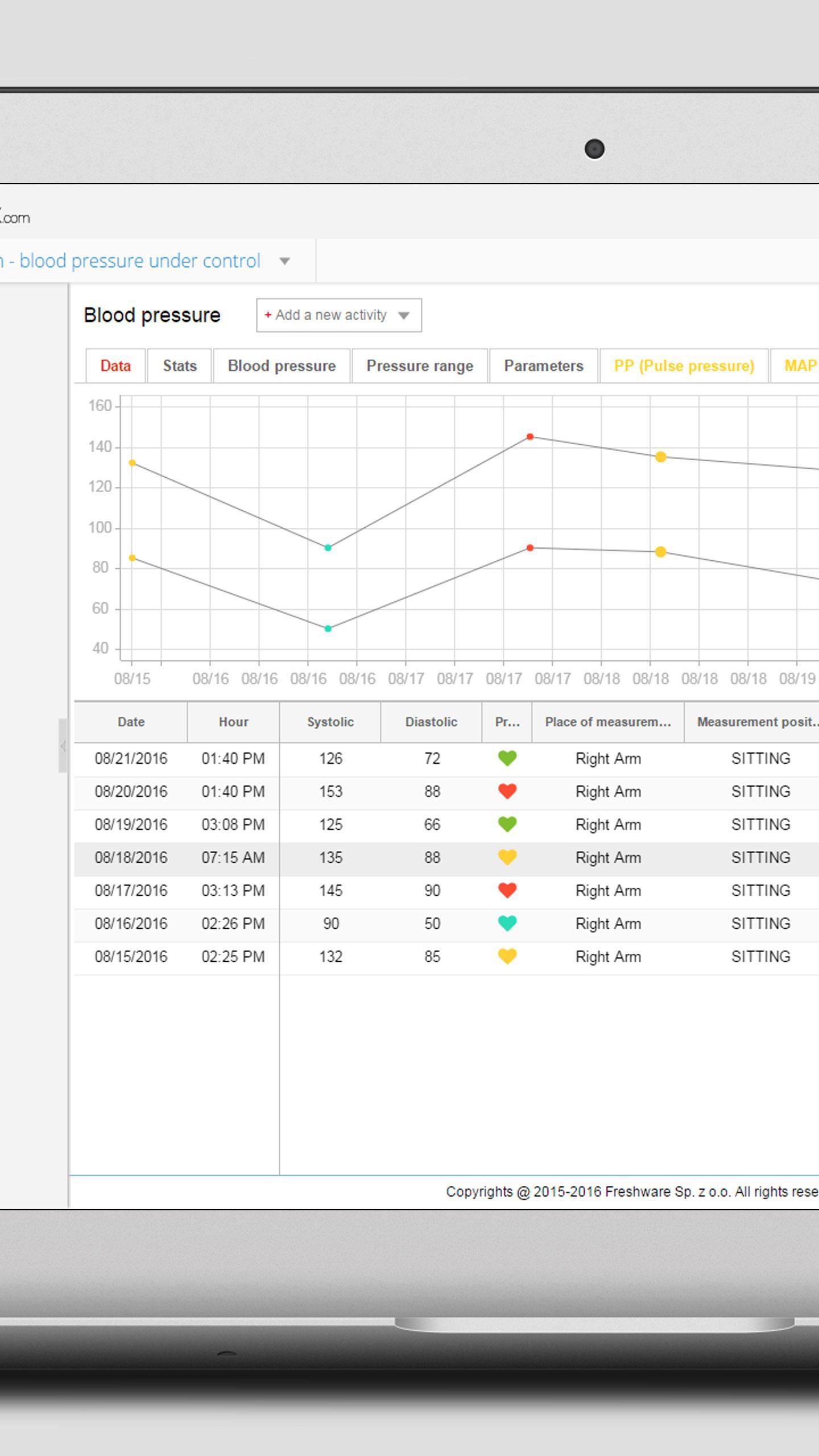This screenshot has width=819, height=1456.
Task: Click the date cell 08/21/2016
Action: (131, 759)
